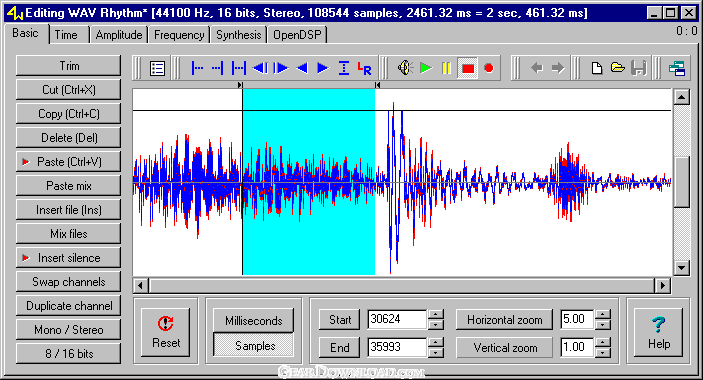Click Copy (Ctrl+C) button
The width and height of the screenshot is (703, 380).
(x=69, y=114)
